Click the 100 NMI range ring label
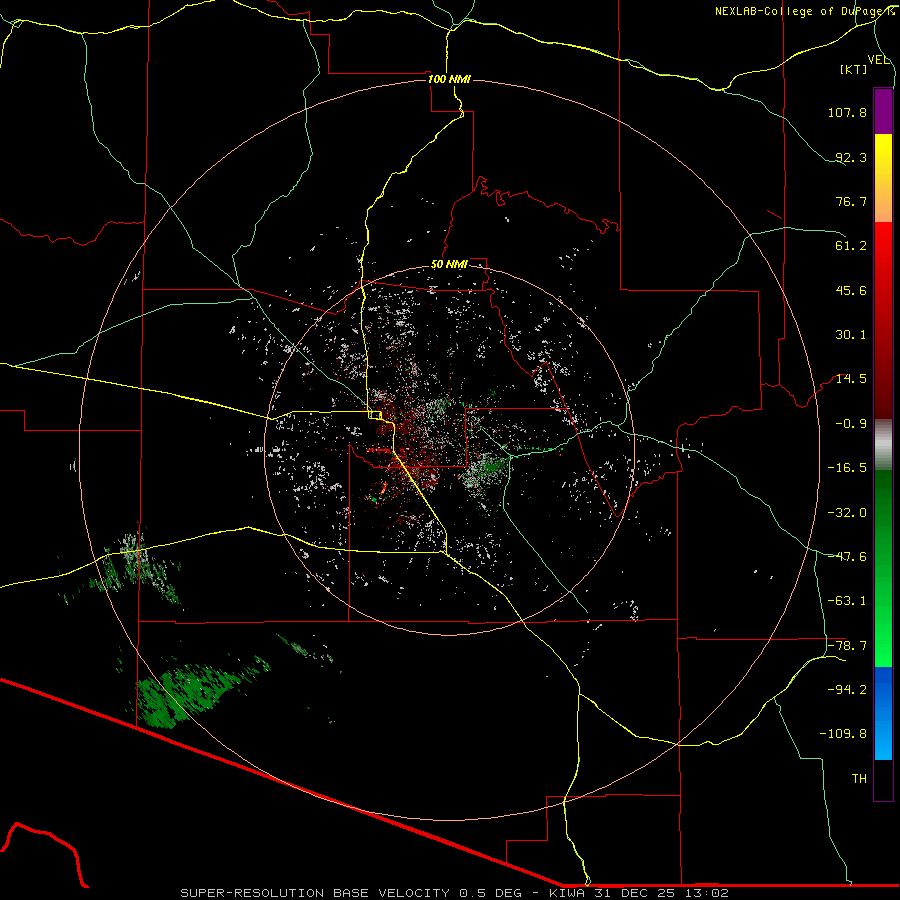The image size is (900, 900). point(449,79)
